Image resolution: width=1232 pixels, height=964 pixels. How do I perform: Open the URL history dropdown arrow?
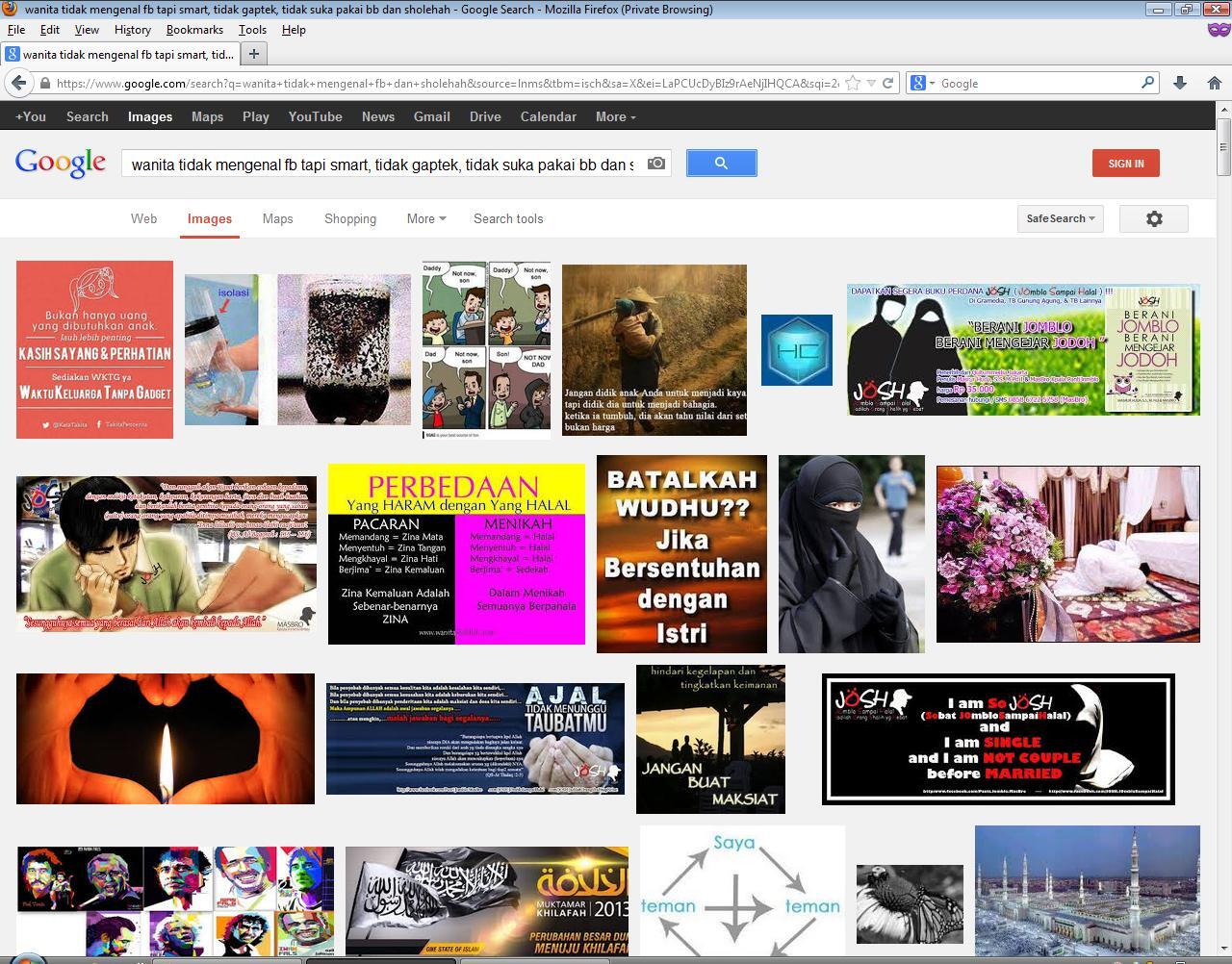(x=871, y=83)
